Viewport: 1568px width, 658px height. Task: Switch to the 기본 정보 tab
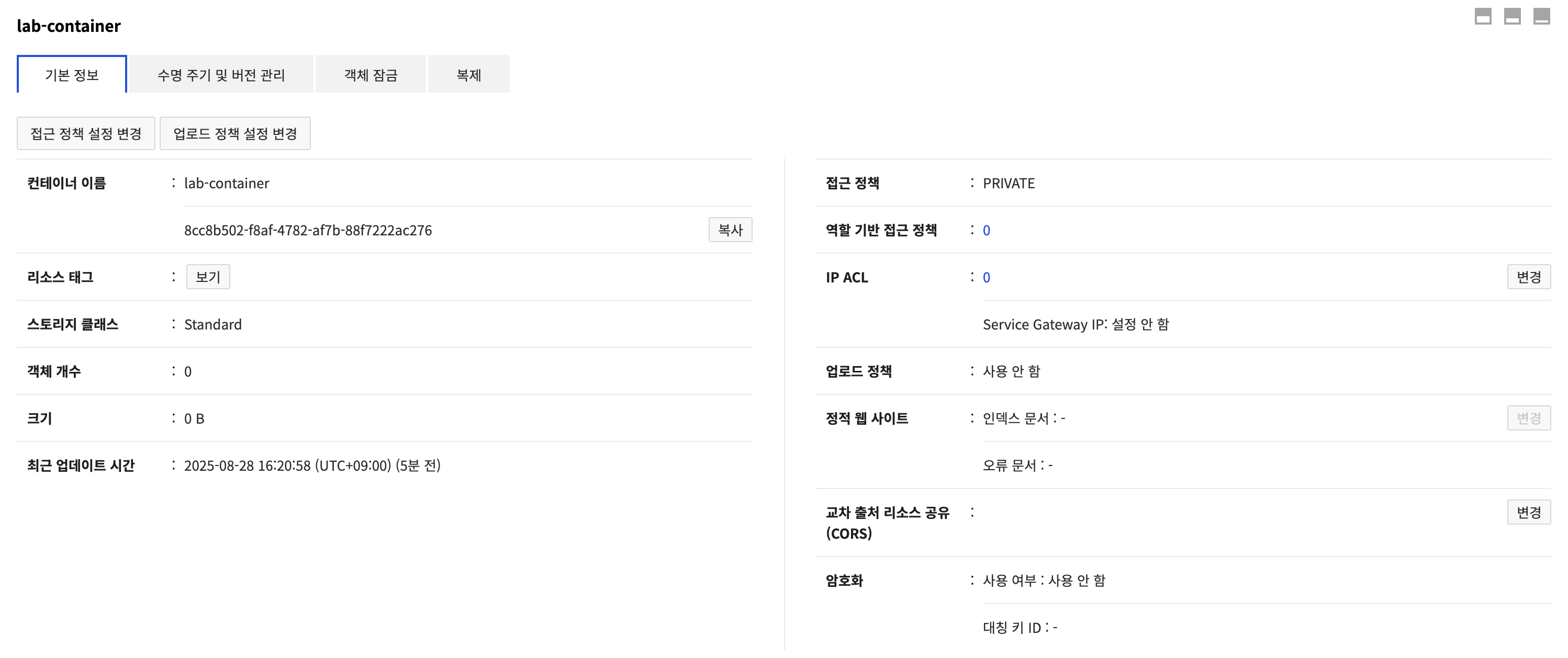[x=72, y=75]
